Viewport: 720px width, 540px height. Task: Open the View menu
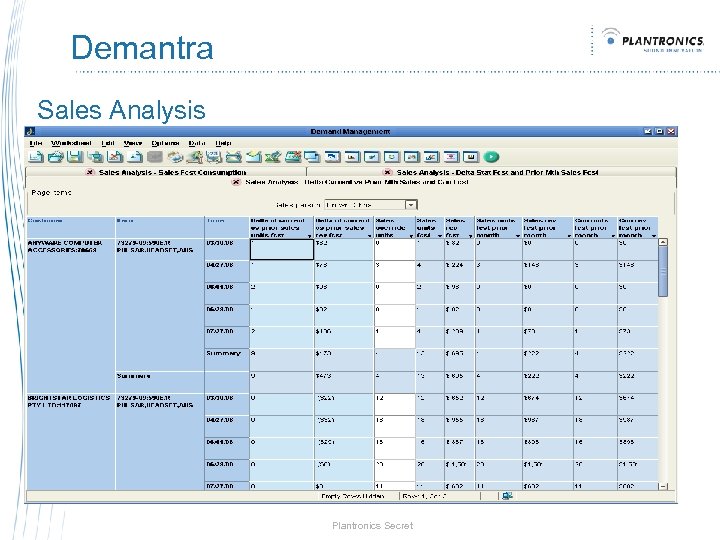(x=133, y=143)
